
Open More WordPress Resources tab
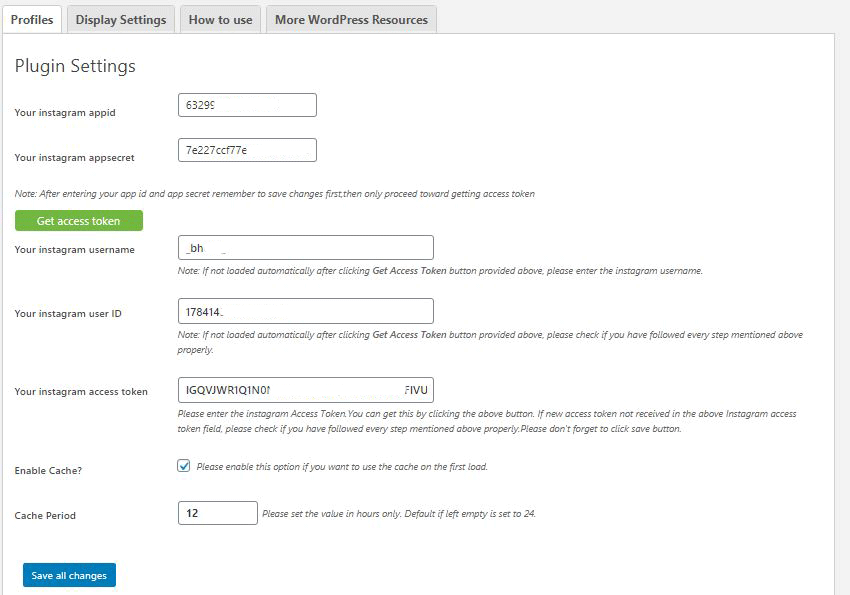coord(351,20)
